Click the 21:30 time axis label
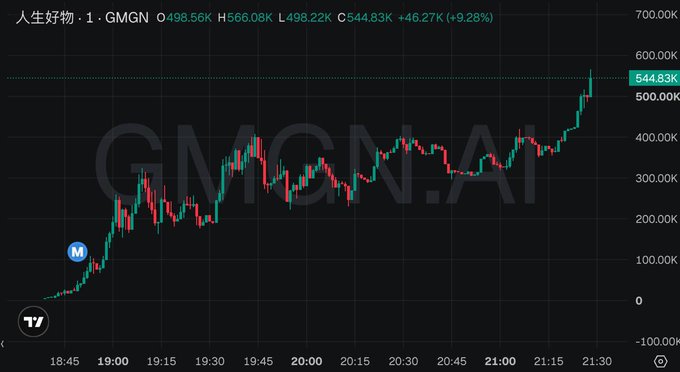The width and height of the screenshot is (680, 372). click(597, 361)
